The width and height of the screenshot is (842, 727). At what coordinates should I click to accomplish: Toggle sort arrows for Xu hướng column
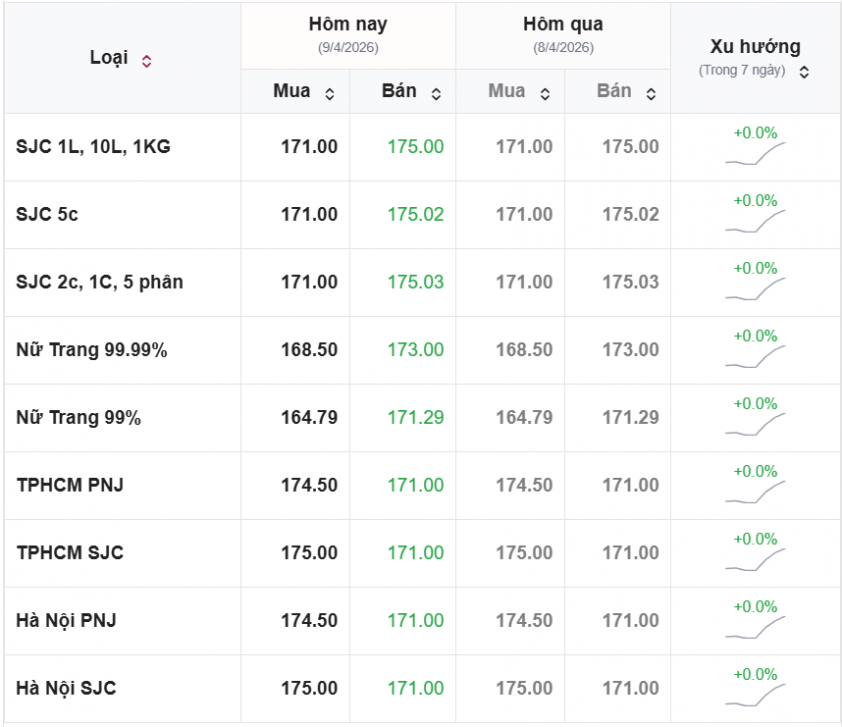point(804,72)
